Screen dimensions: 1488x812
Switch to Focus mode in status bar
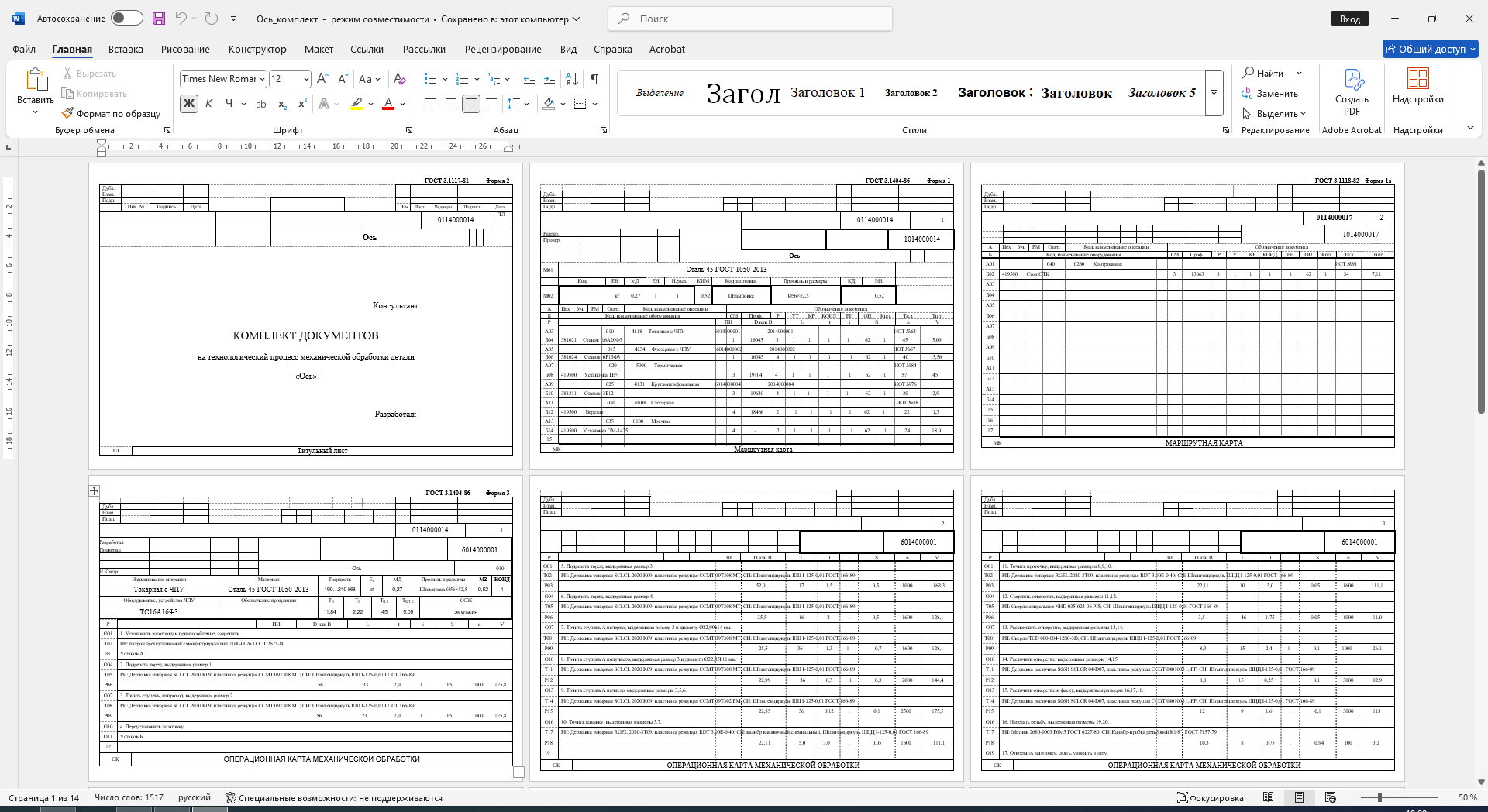click(x=1210, y=797)
